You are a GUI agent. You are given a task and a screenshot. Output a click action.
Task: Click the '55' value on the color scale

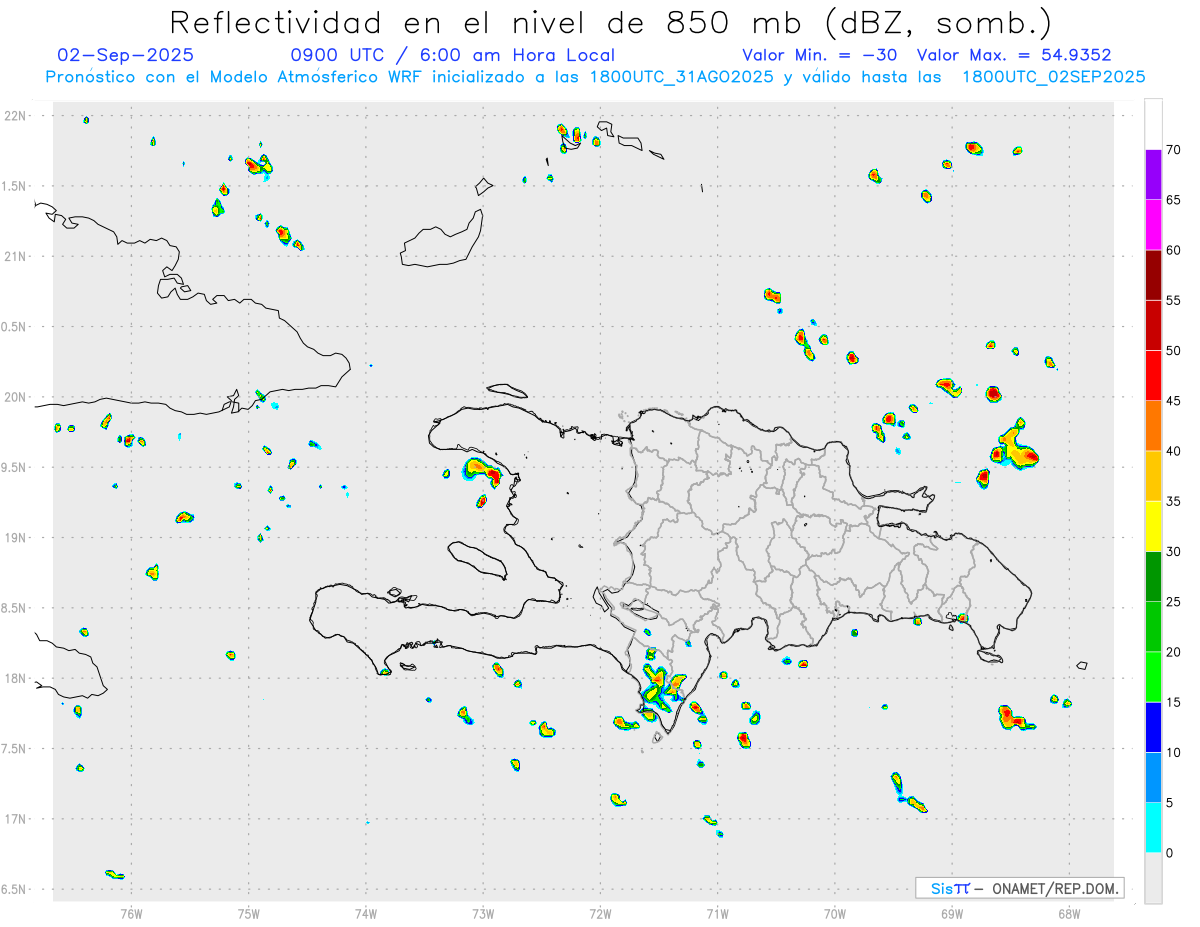click(x=1173, y=300)
